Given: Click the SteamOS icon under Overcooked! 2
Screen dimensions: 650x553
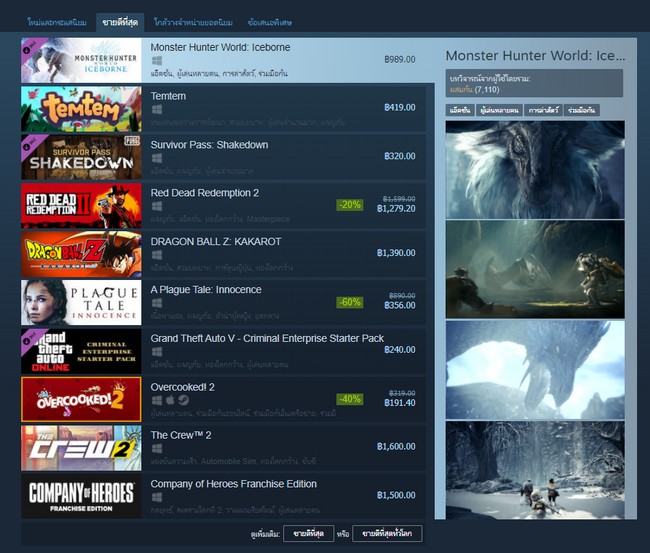Looking at the screenshot, I should pos(183,400).
